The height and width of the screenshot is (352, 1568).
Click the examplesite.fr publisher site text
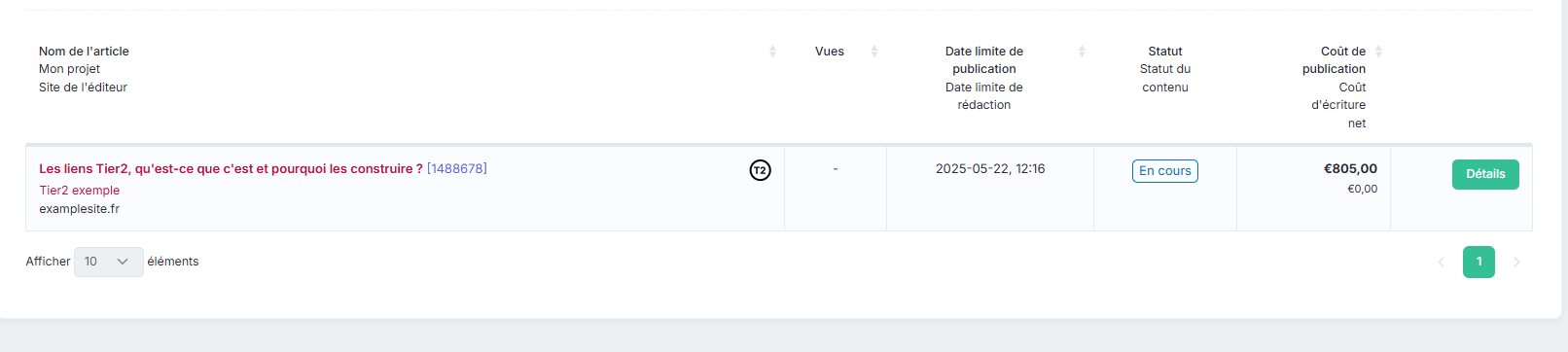80,209
